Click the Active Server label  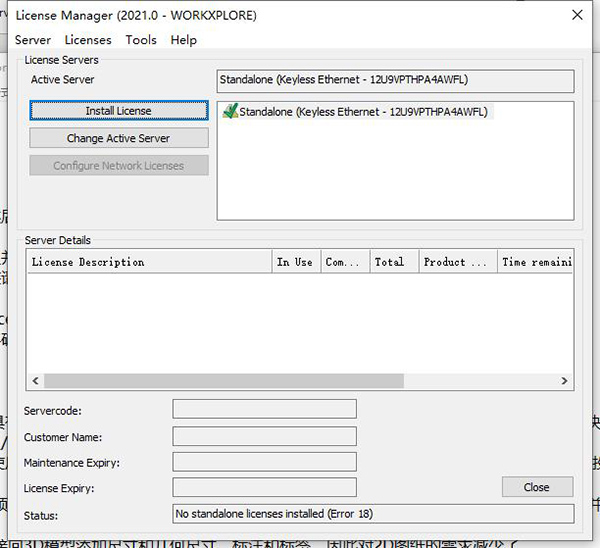(62, 80)
